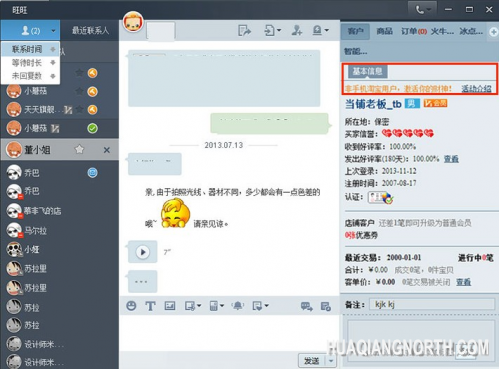Expand the contacts (2) dropdown arrow
This screenshot has height=369, width=499.
pos(53,31)
